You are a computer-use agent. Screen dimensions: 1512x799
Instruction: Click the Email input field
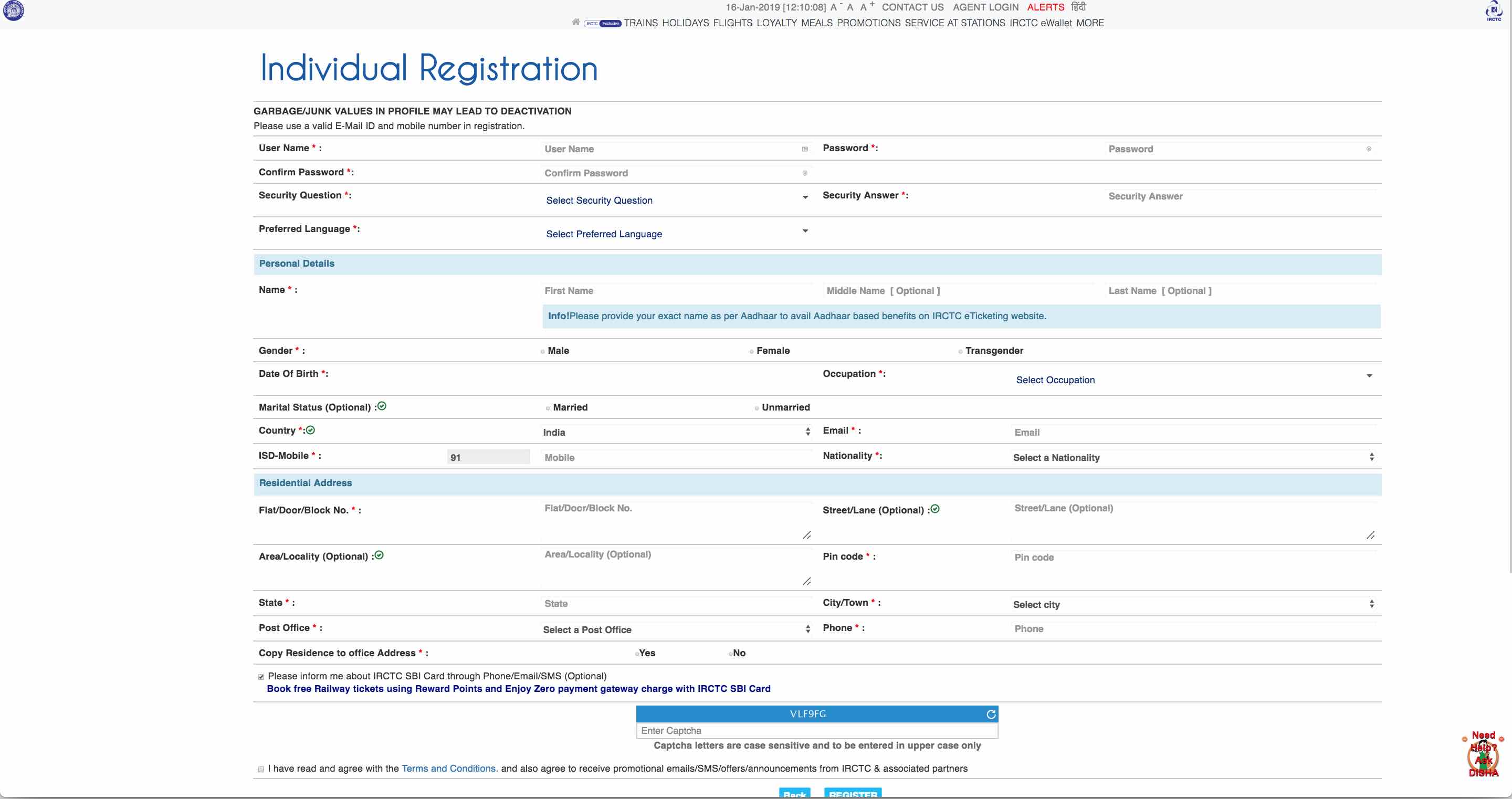click(1194, 433)
